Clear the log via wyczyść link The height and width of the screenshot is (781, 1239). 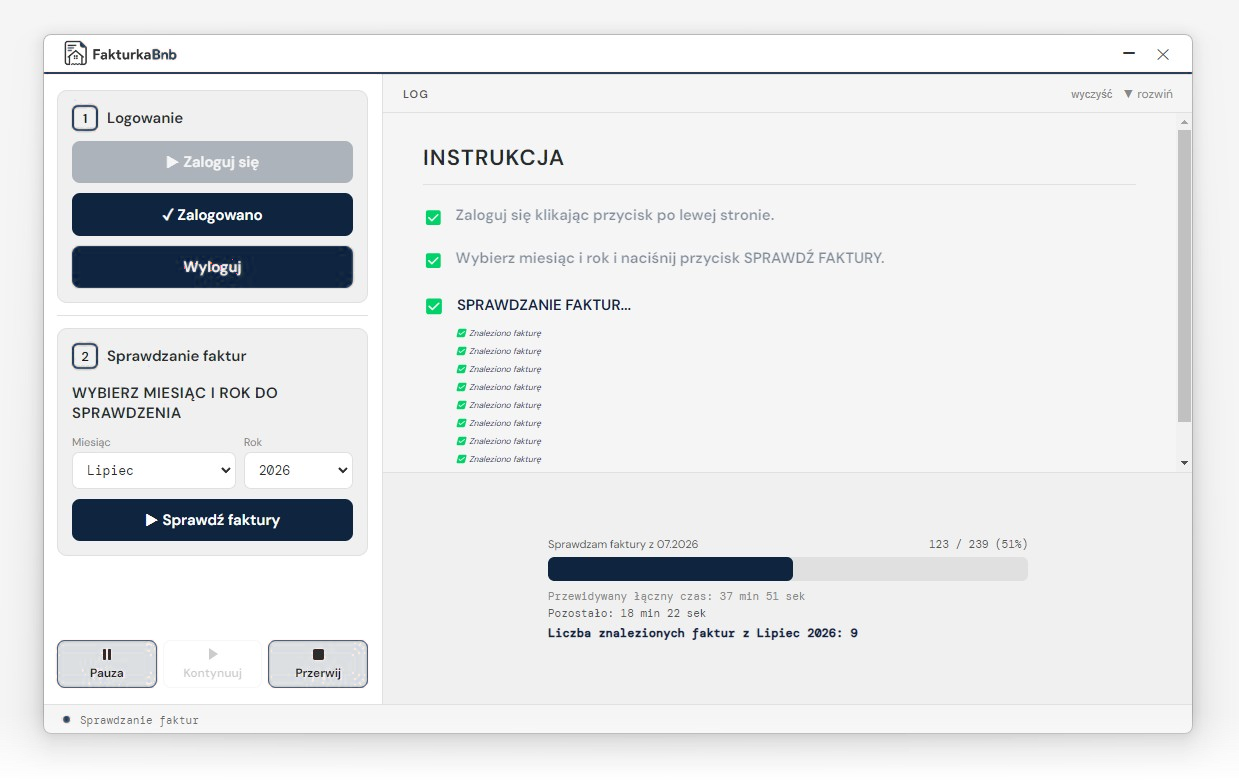pos(1091,94)
